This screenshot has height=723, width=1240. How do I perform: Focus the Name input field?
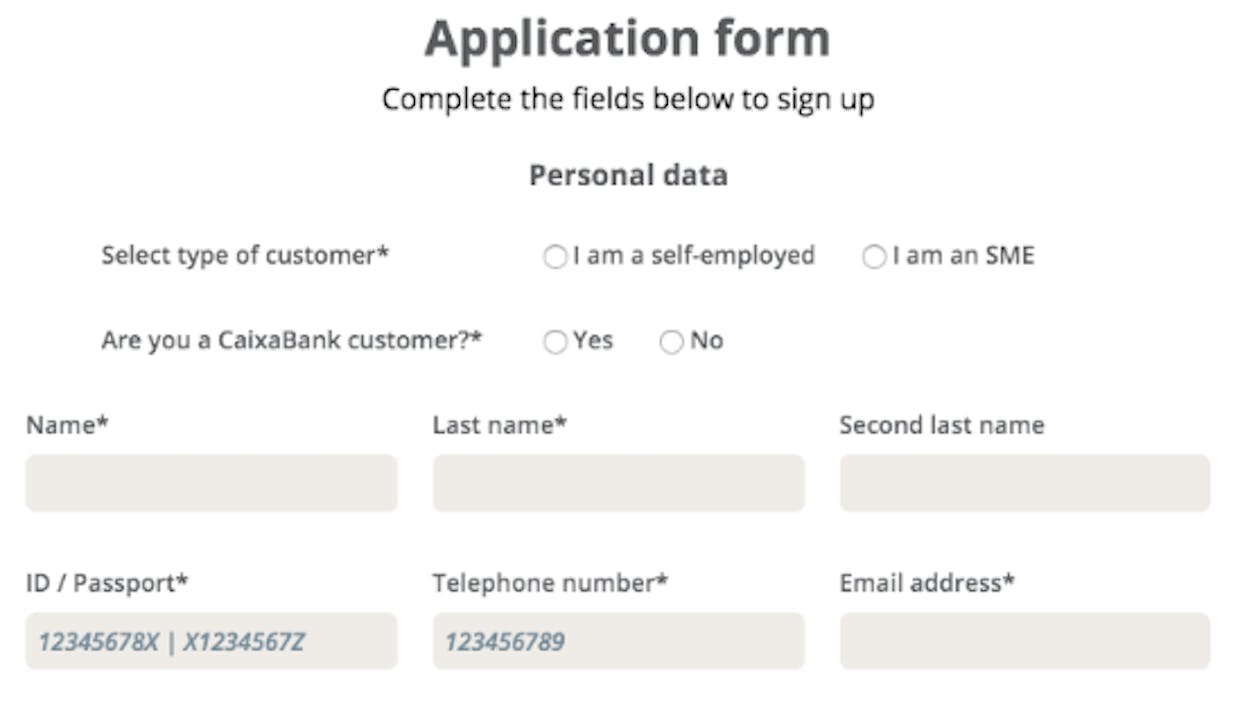[211, 483]
